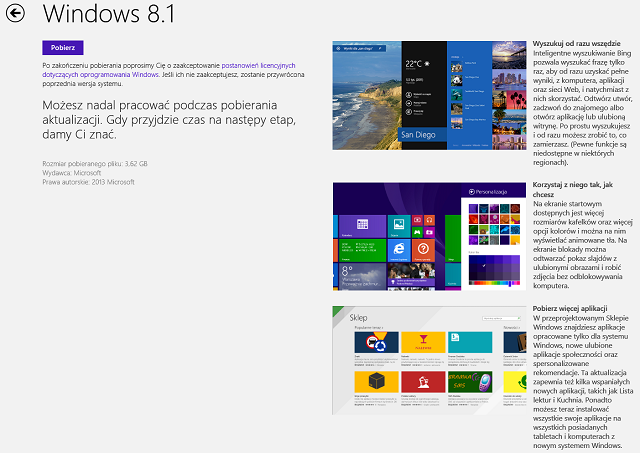Click the Internet Explorer tile icon
640x453 pixels.
pos(399,248)
